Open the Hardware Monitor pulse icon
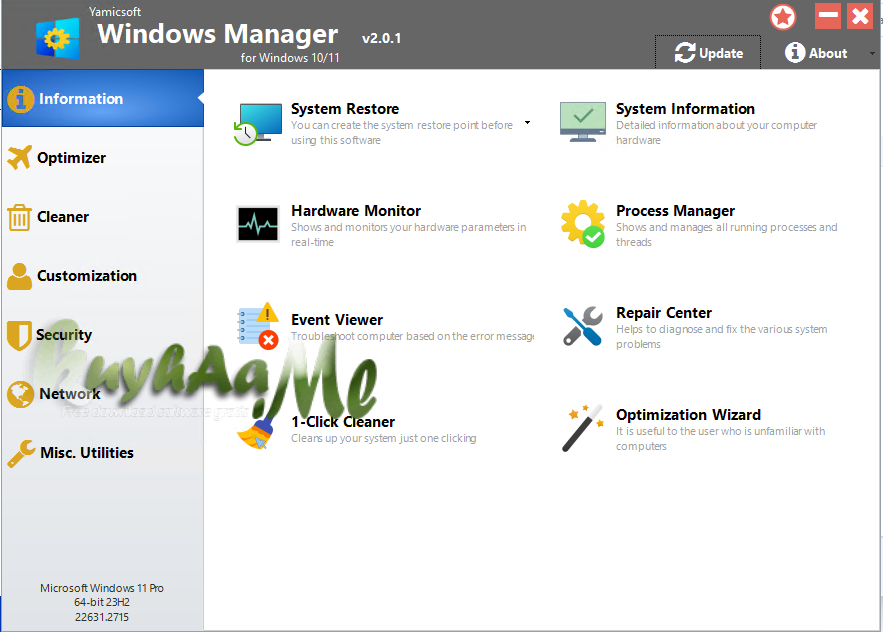Image resolution: width=883 pixels, height=632 pixels. tap(258, 224)
